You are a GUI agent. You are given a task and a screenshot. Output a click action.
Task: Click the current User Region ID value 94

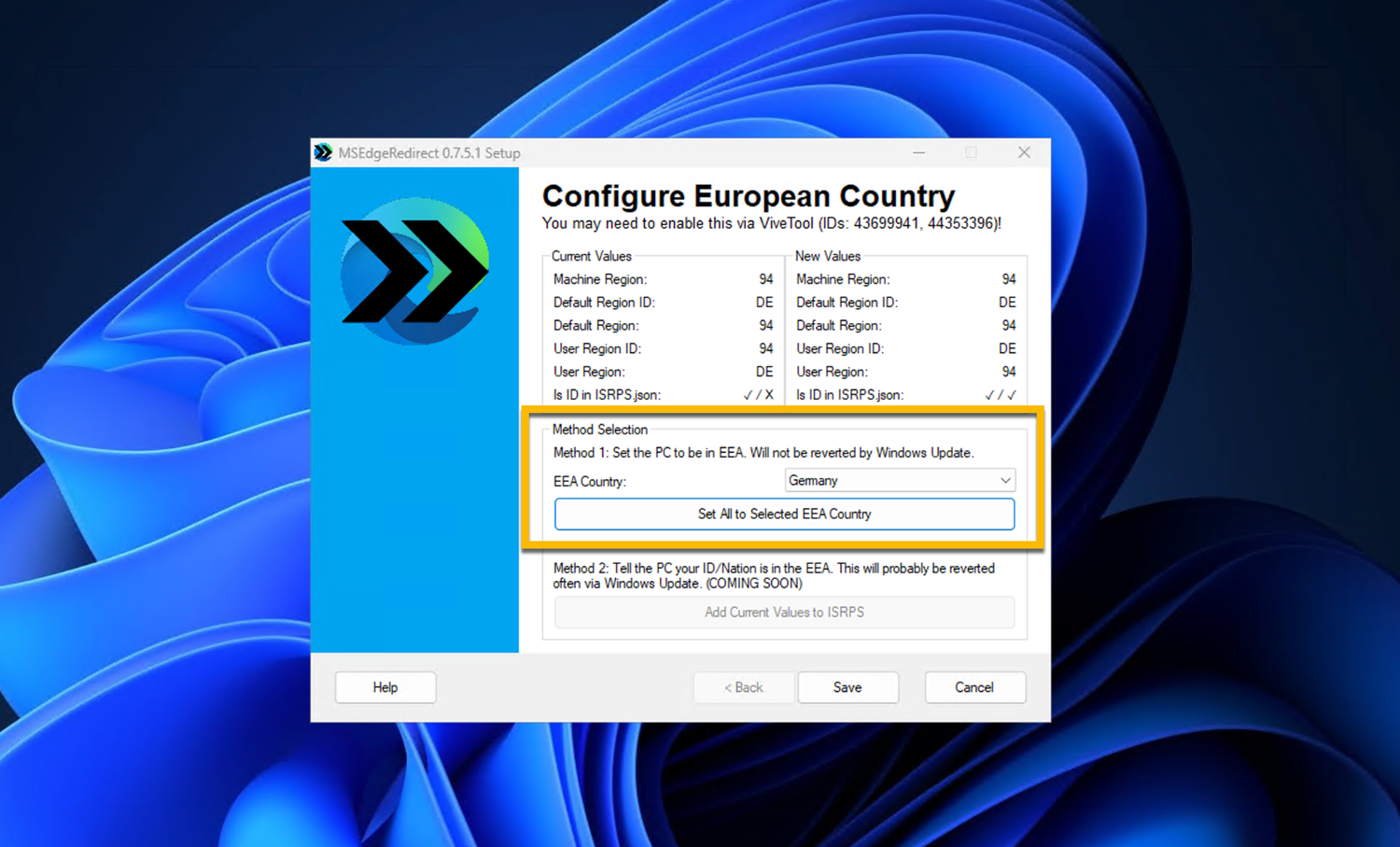coord(766,349)
